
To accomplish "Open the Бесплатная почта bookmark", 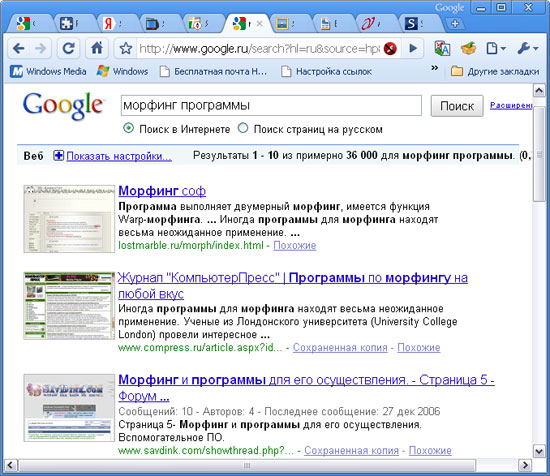I will click(213, 72).
